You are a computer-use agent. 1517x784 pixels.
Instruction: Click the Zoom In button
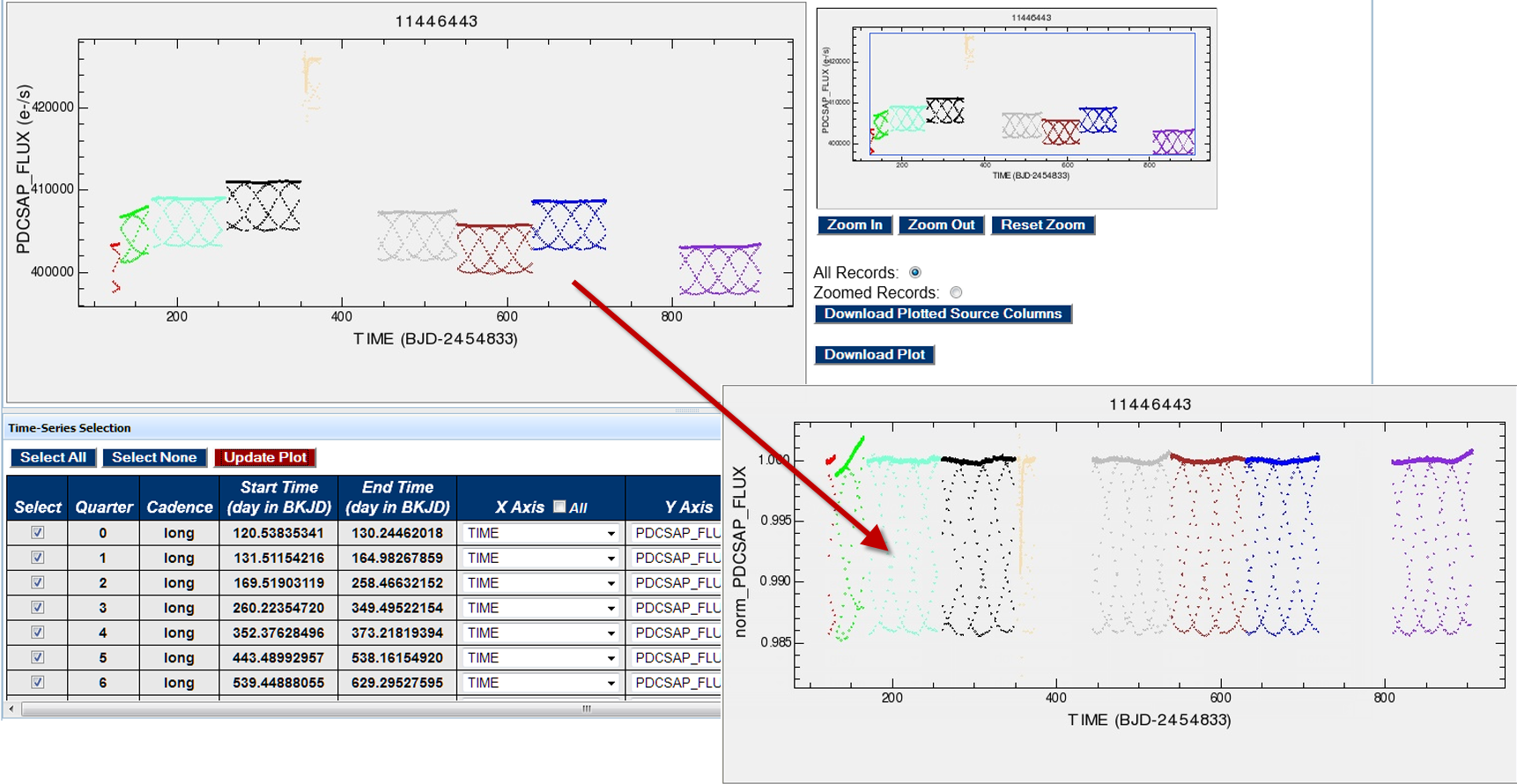[x=855, y=225]
